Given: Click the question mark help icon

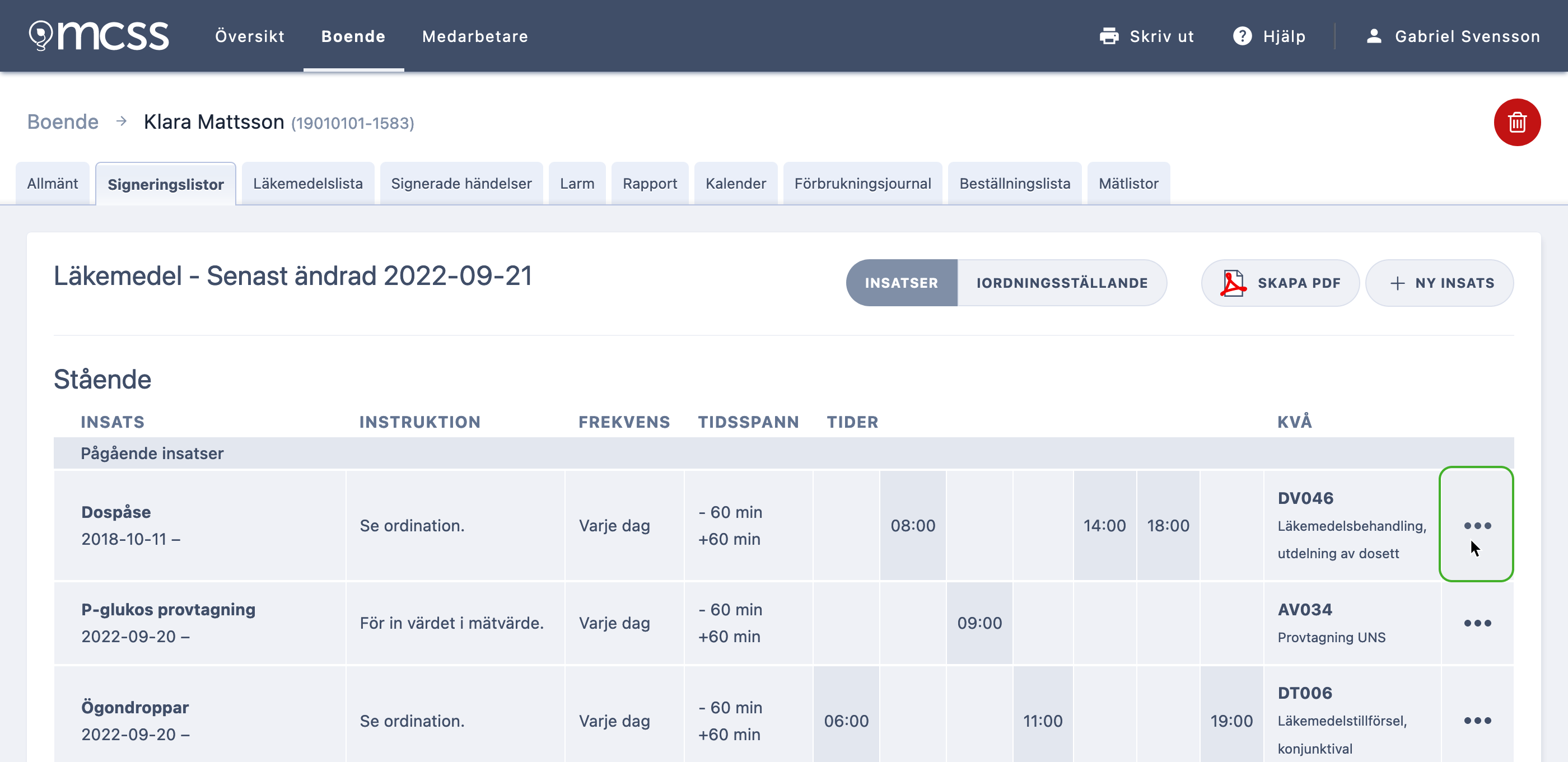Looking at the screenshot, I should click(x=1242, y=36).
